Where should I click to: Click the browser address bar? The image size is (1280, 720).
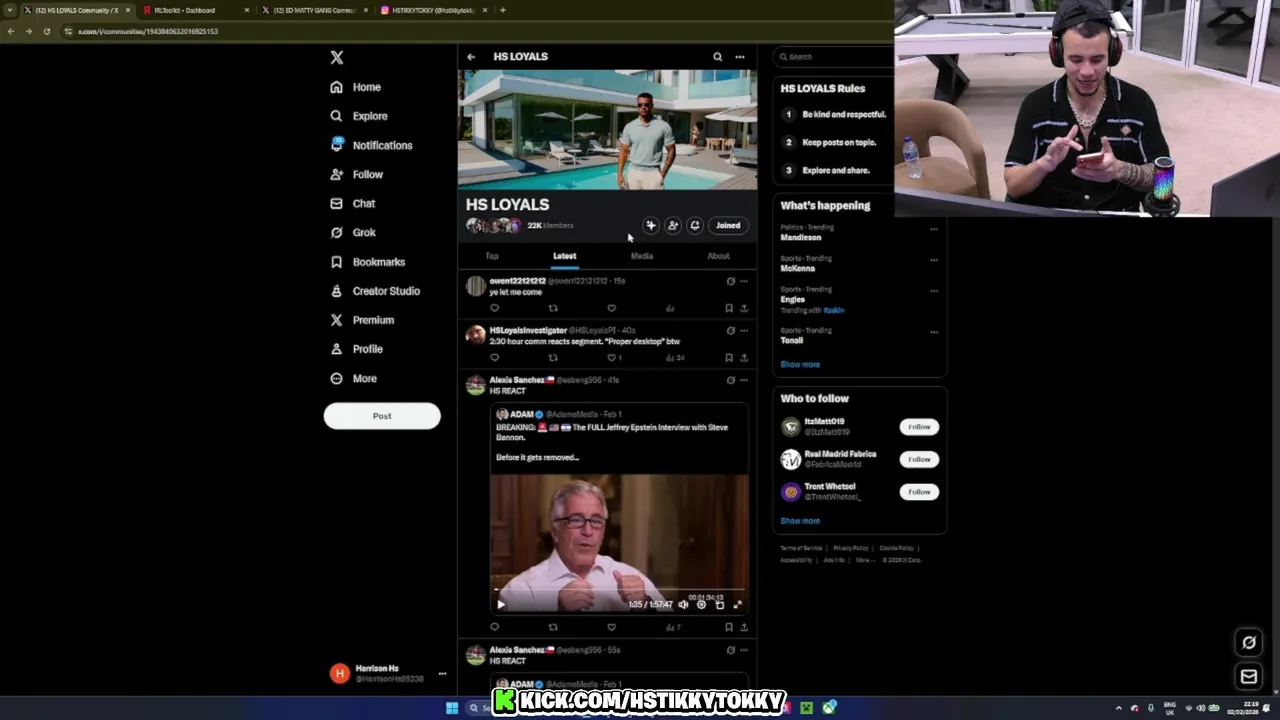(x=470, y=31)
